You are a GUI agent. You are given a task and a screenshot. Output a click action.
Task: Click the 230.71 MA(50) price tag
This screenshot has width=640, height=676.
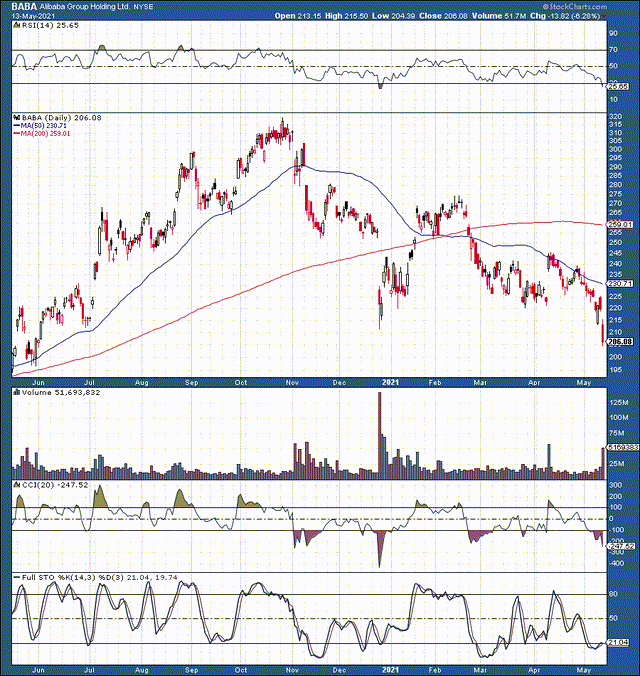620,284
